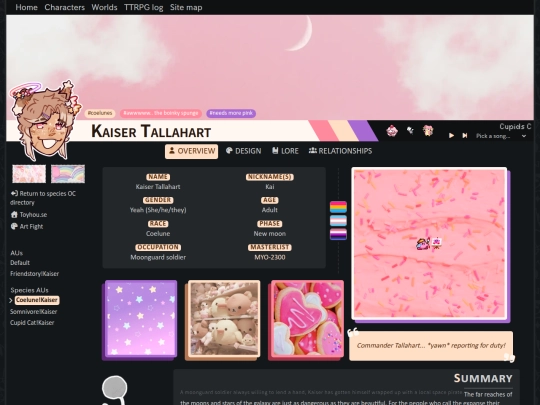This screenshot has height=405, width=540.
Task: Return to species OC directory
Action: (43, 198)
